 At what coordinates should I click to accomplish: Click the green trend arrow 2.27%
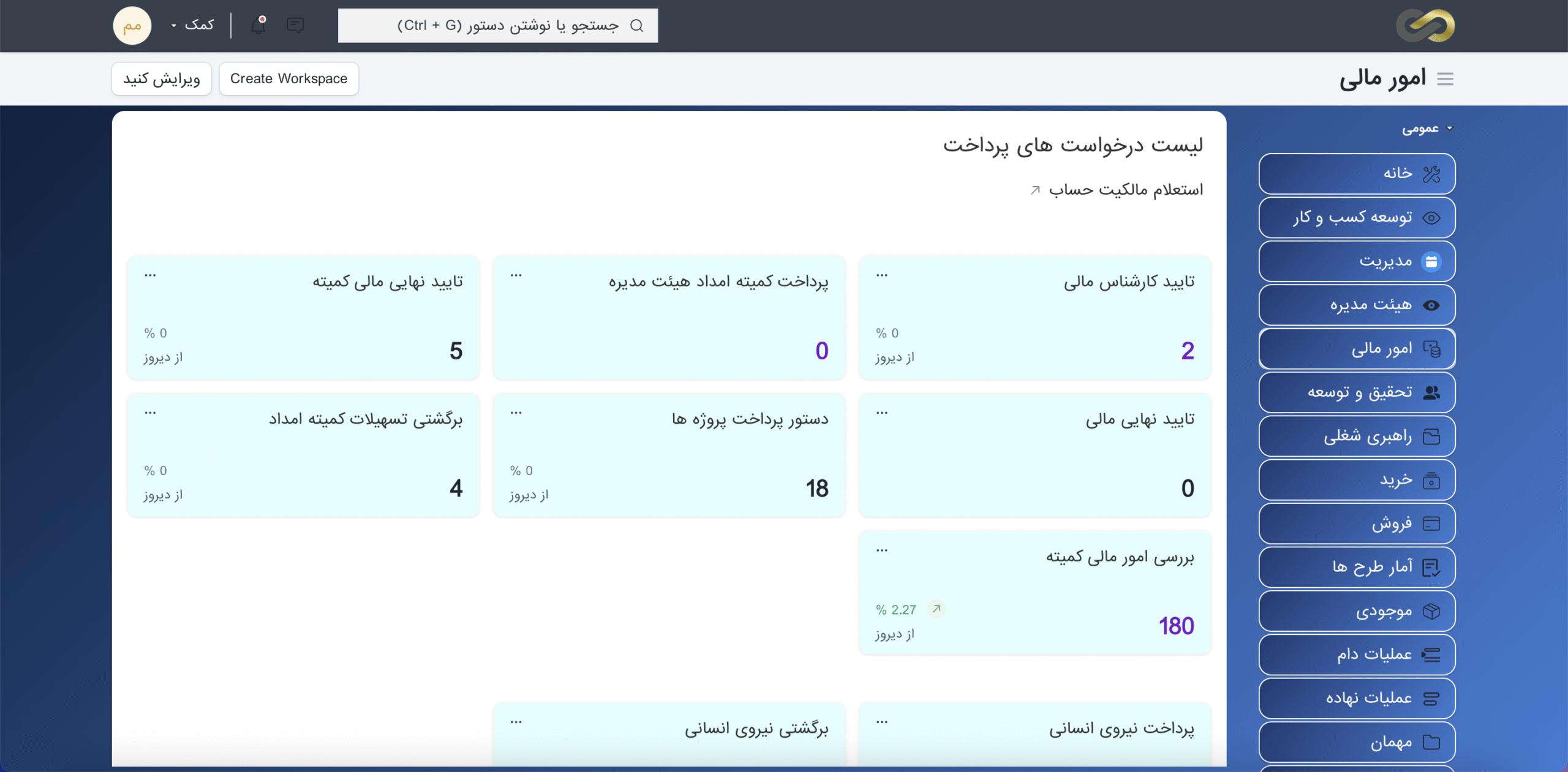(937, 609)
